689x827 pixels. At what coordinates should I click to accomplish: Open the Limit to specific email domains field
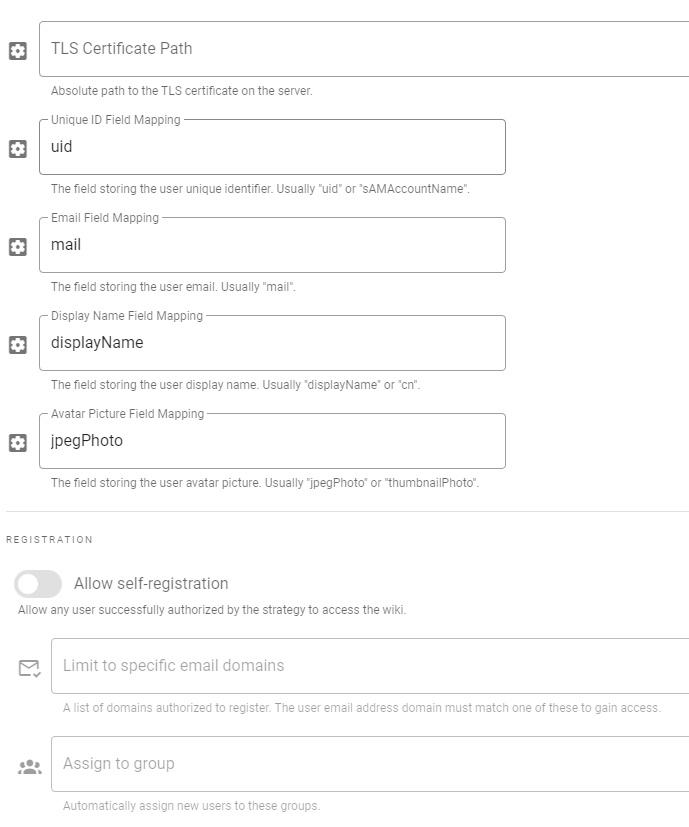pos(370,666)
